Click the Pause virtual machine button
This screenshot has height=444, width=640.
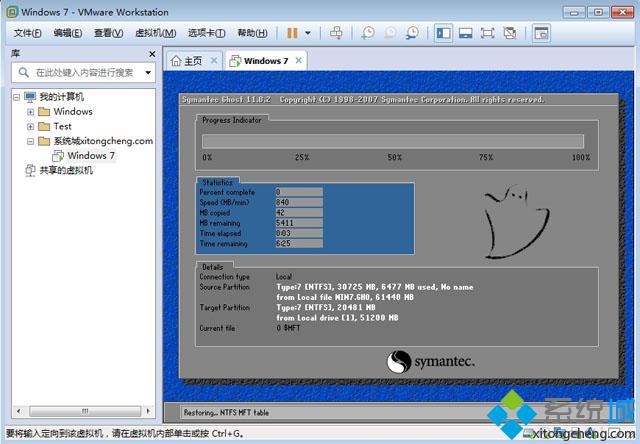point(292,33)
